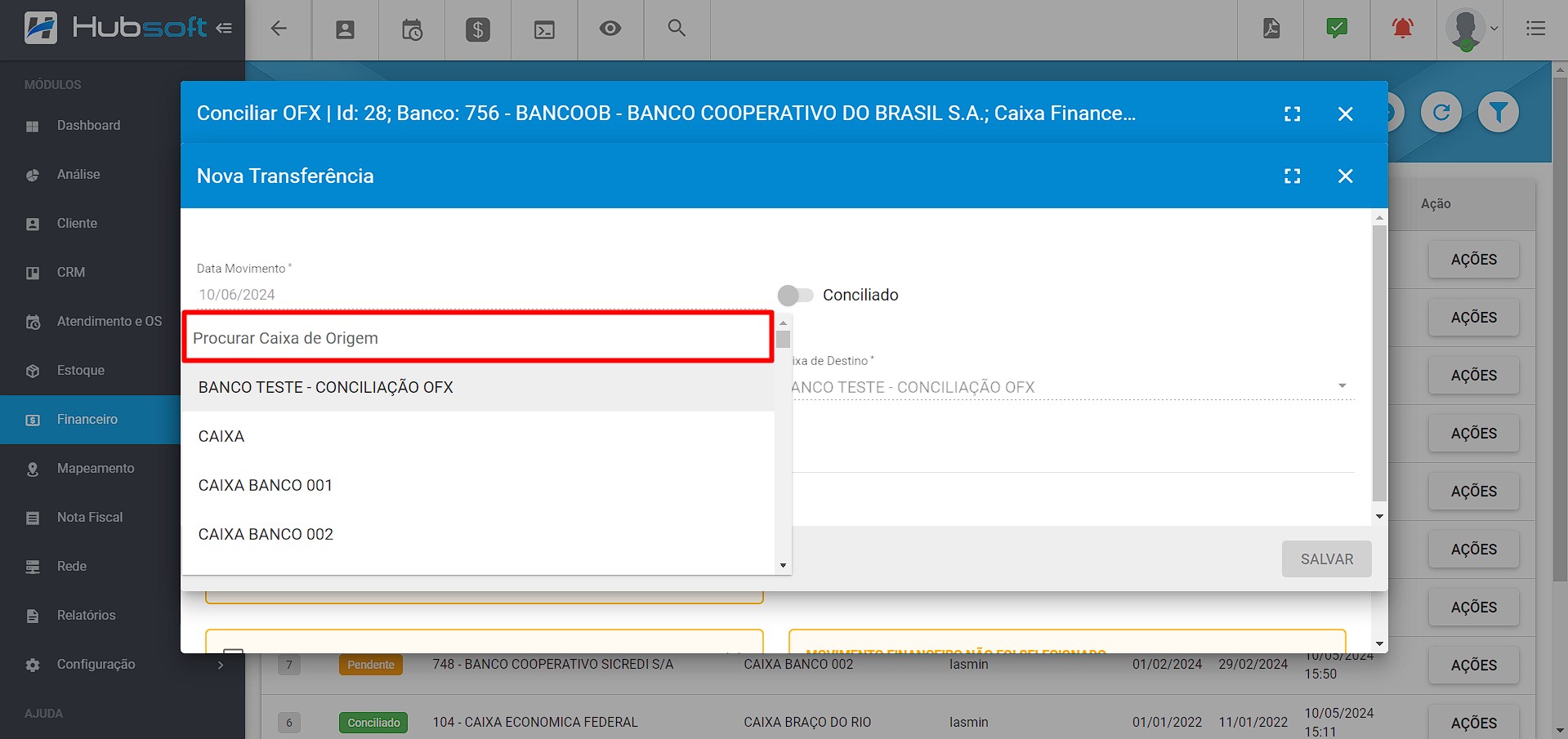This screenshot has width=1568, height=739.
Task: Click the SALVAR button
Action: click(1326, 559)
